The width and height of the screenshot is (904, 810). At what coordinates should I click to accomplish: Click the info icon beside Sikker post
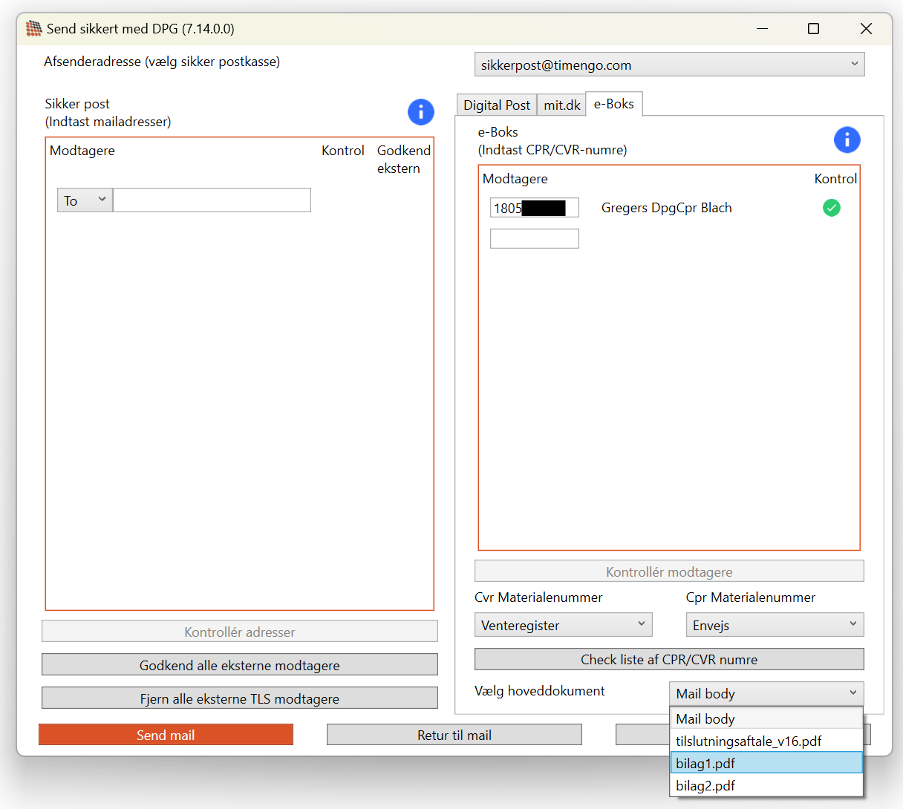420,112
